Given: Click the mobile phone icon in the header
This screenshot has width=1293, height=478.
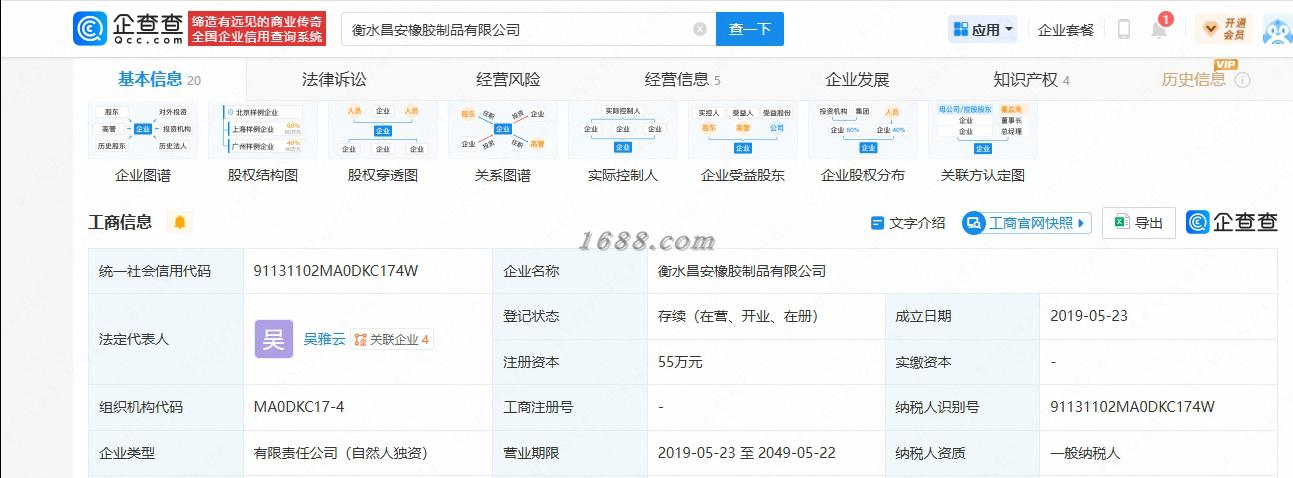Looking at the screenshot, I should point(1123,29).
